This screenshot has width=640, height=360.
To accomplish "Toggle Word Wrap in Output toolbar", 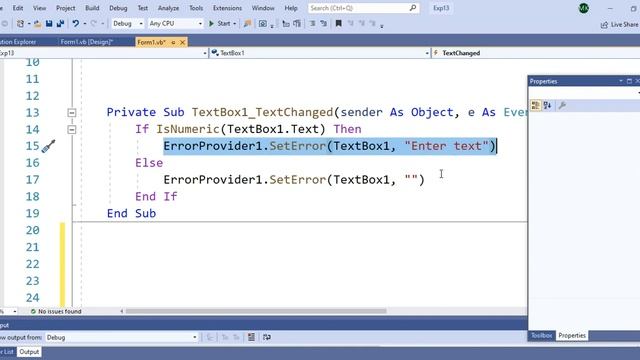I will pos(267,337).
